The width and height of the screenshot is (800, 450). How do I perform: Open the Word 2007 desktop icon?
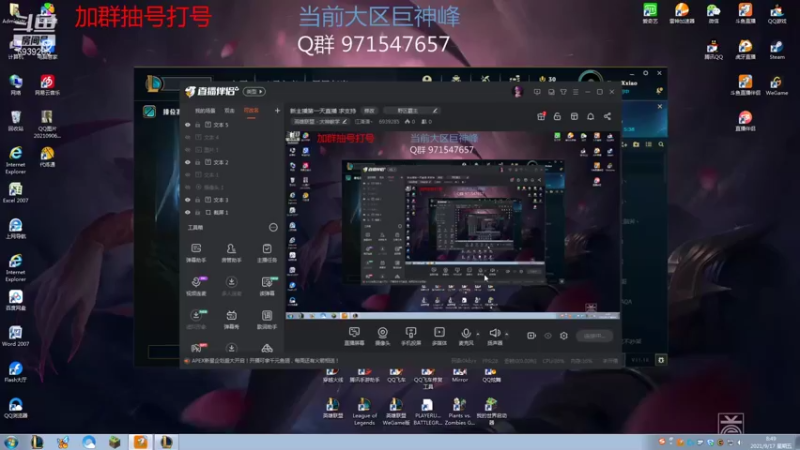[15, 337]
